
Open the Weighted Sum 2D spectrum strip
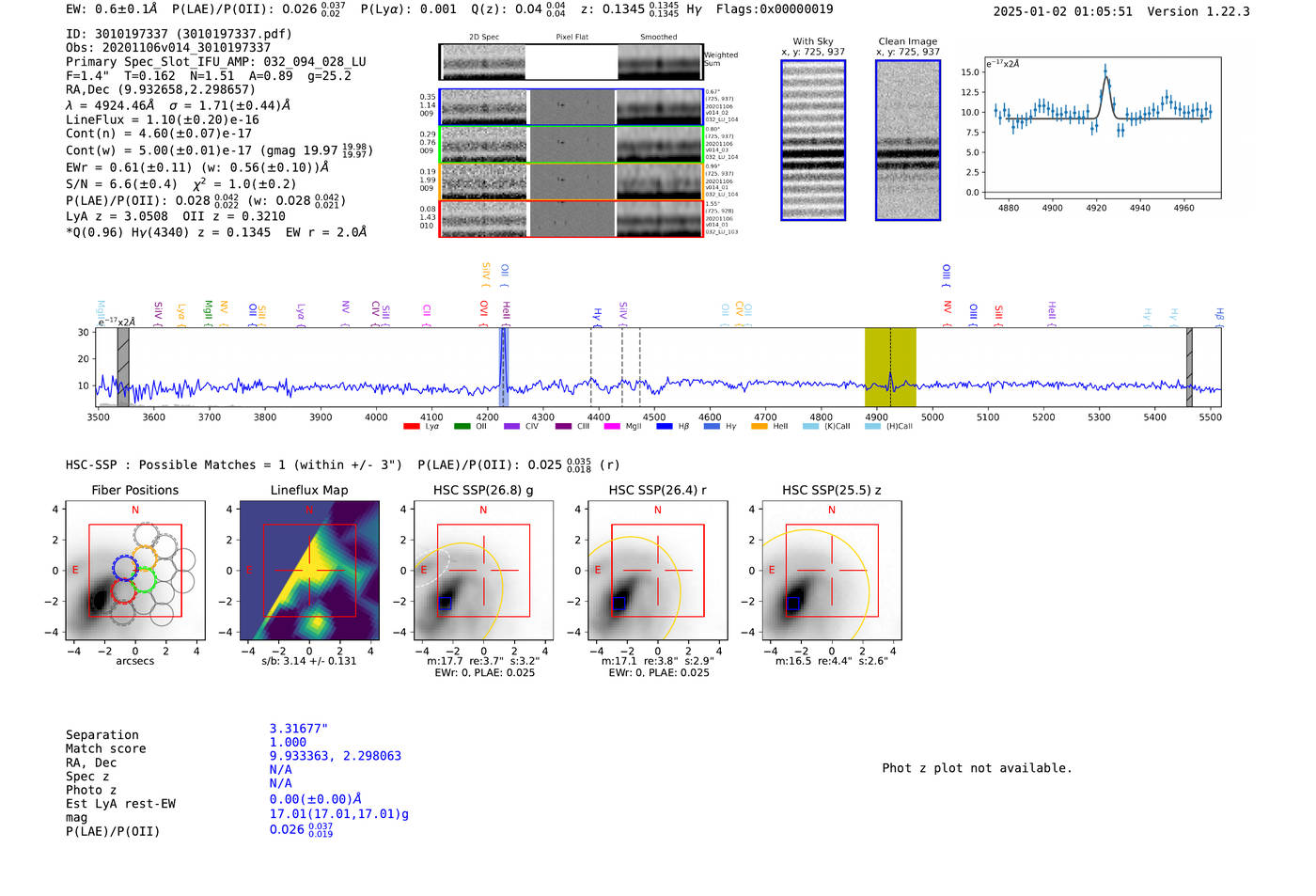click(572, 62)
